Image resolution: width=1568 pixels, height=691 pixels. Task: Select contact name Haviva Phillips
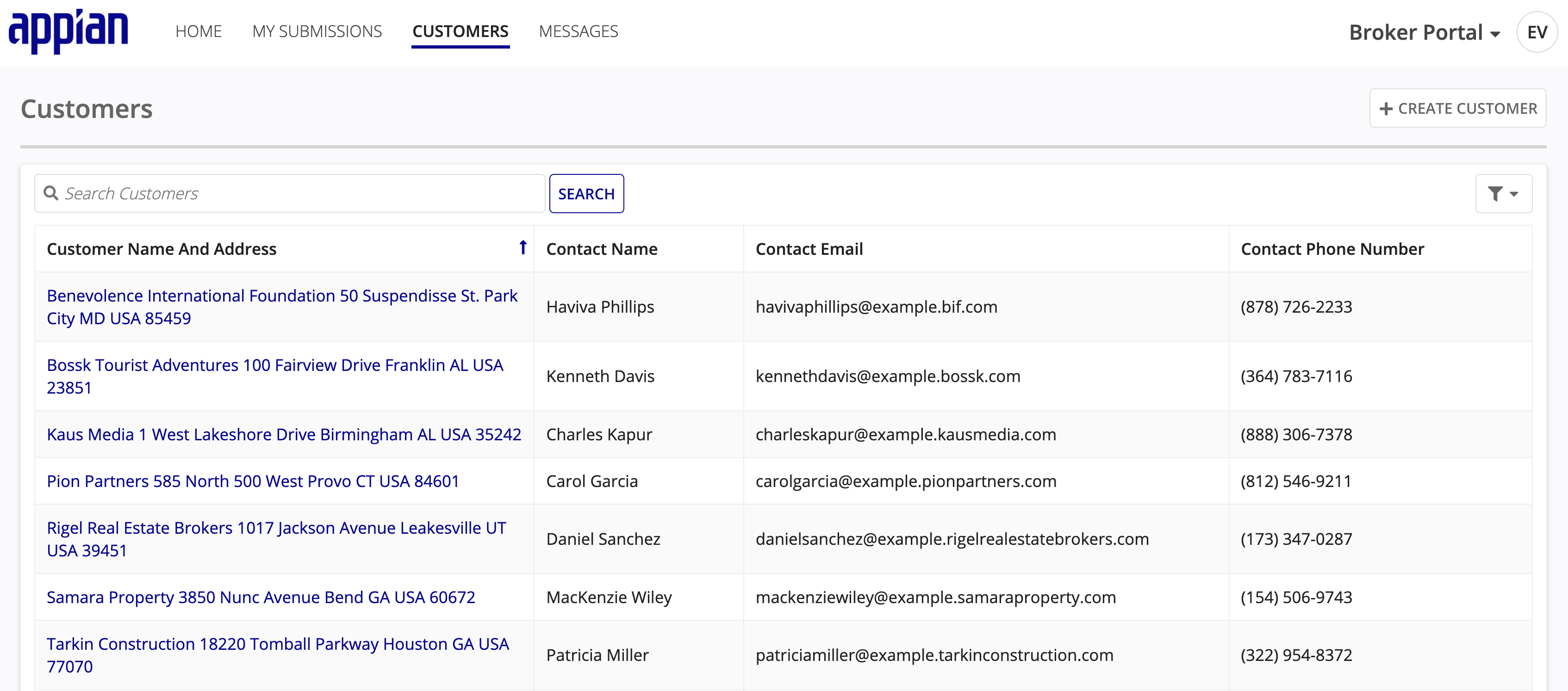(600, 307)
